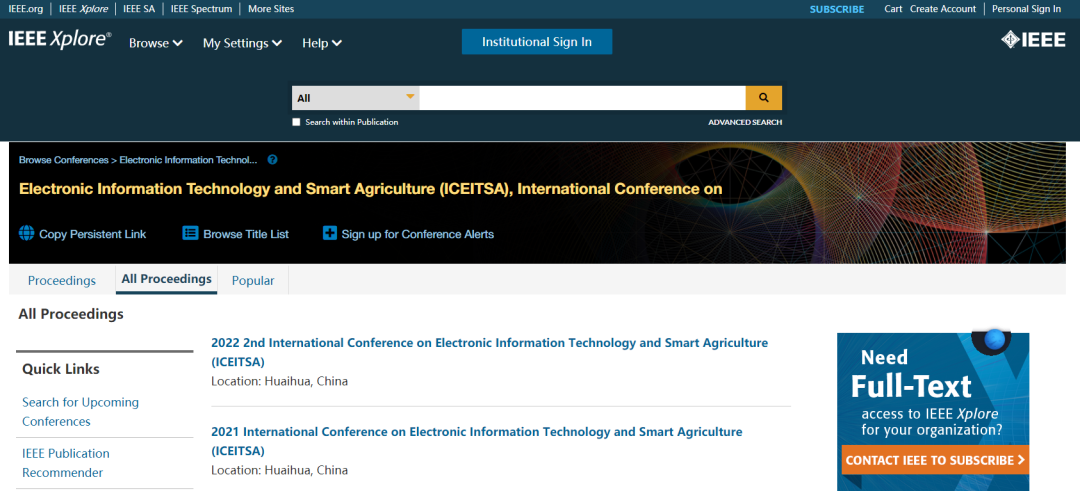Click the Quick Links heading
This screenshot has height=491, width=1080.
(61, 369)
